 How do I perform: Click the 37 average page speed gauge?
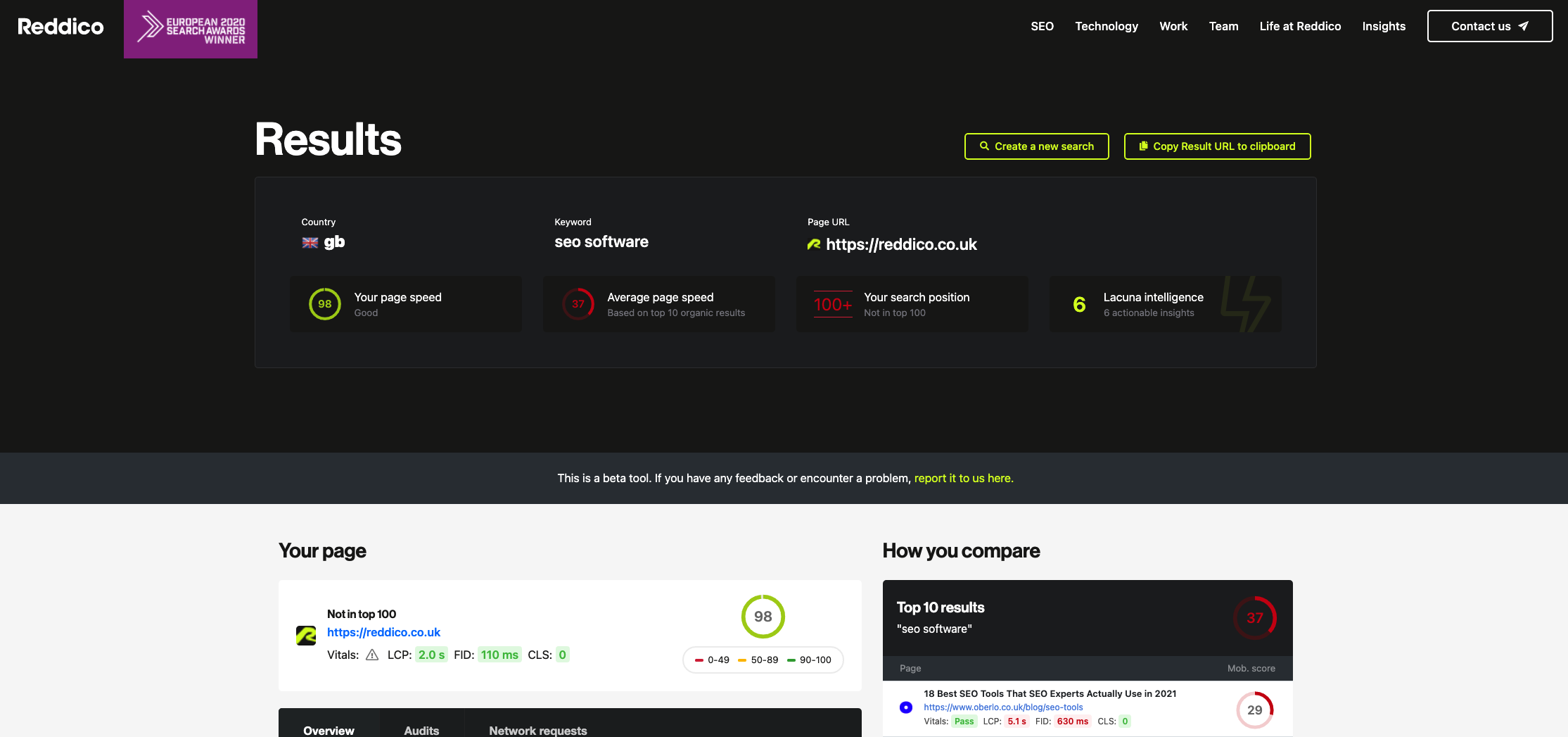click(578, 304)
